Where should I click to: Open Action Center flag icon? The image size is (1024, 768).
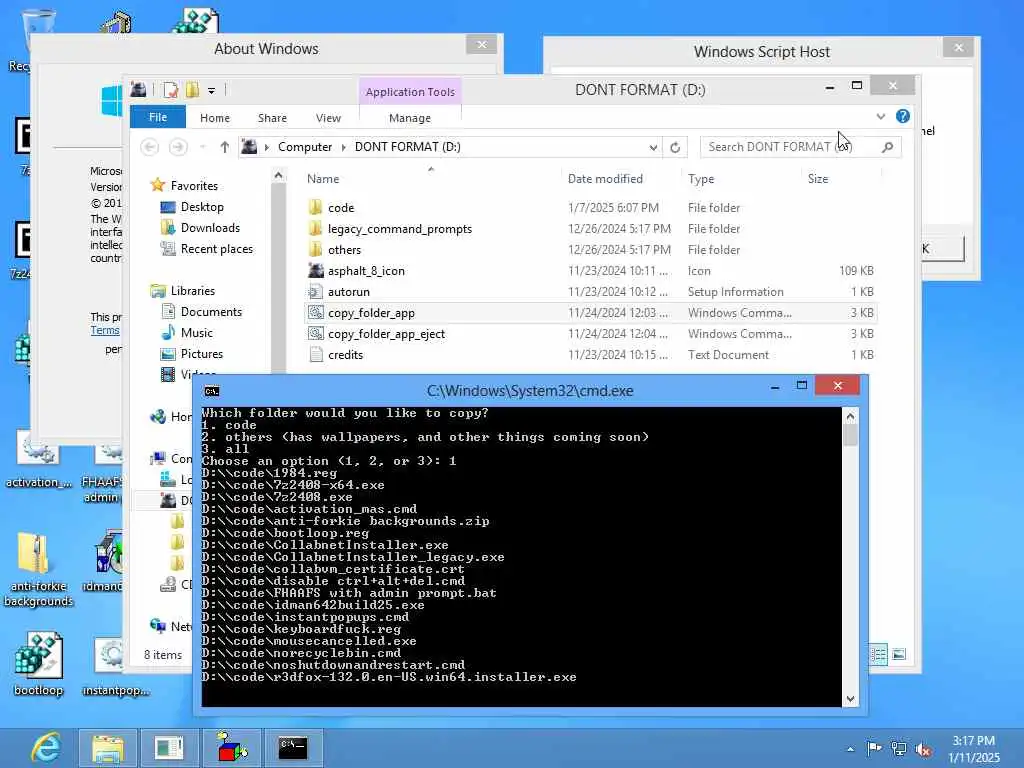click(x=874, y=748)
